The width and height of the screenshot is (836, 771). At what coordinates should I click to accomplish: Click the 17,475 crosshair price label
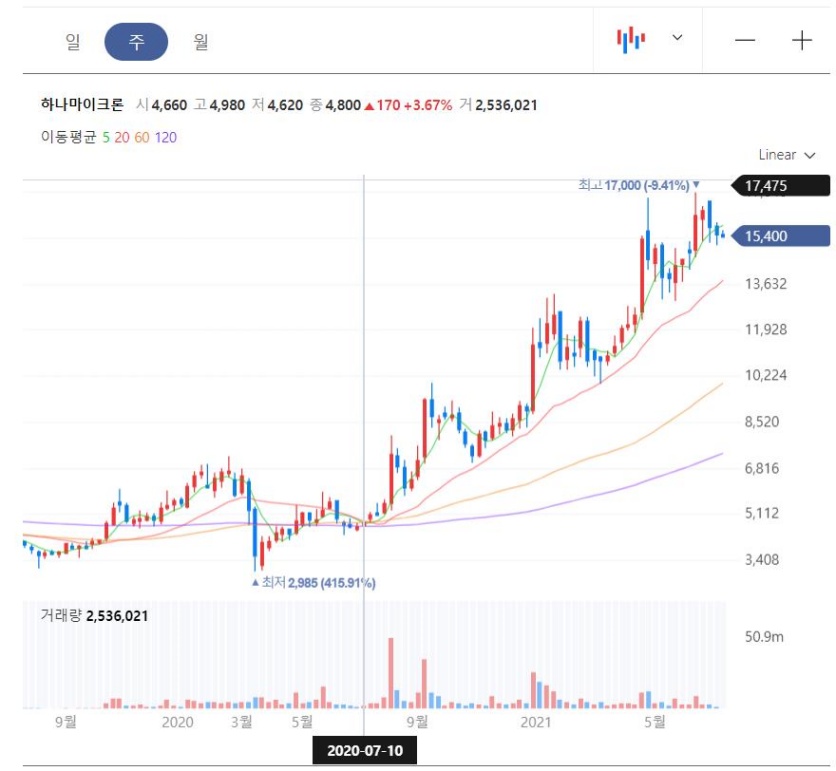tap(782, 185)
